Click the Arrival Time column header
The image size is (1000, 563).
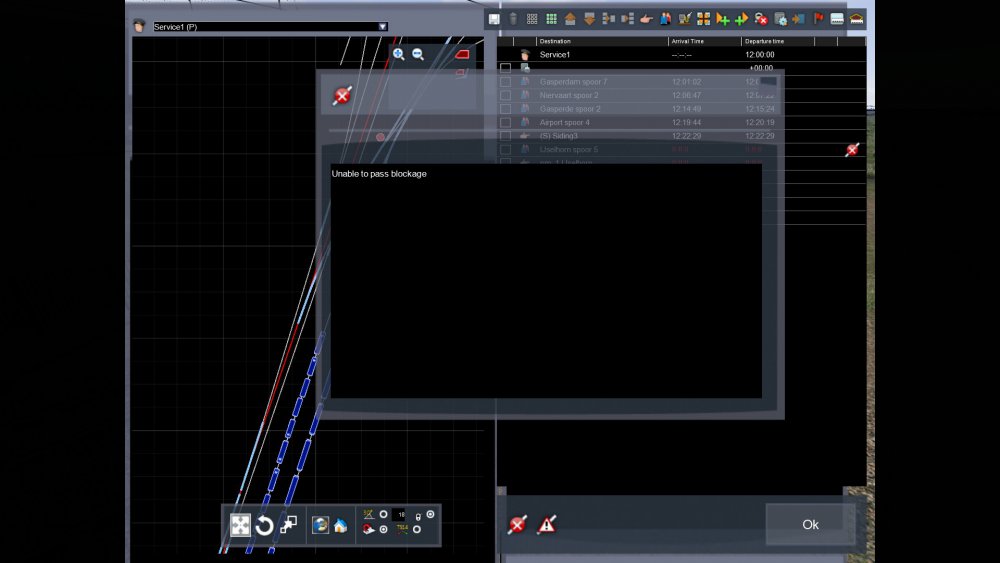point(704,41)
